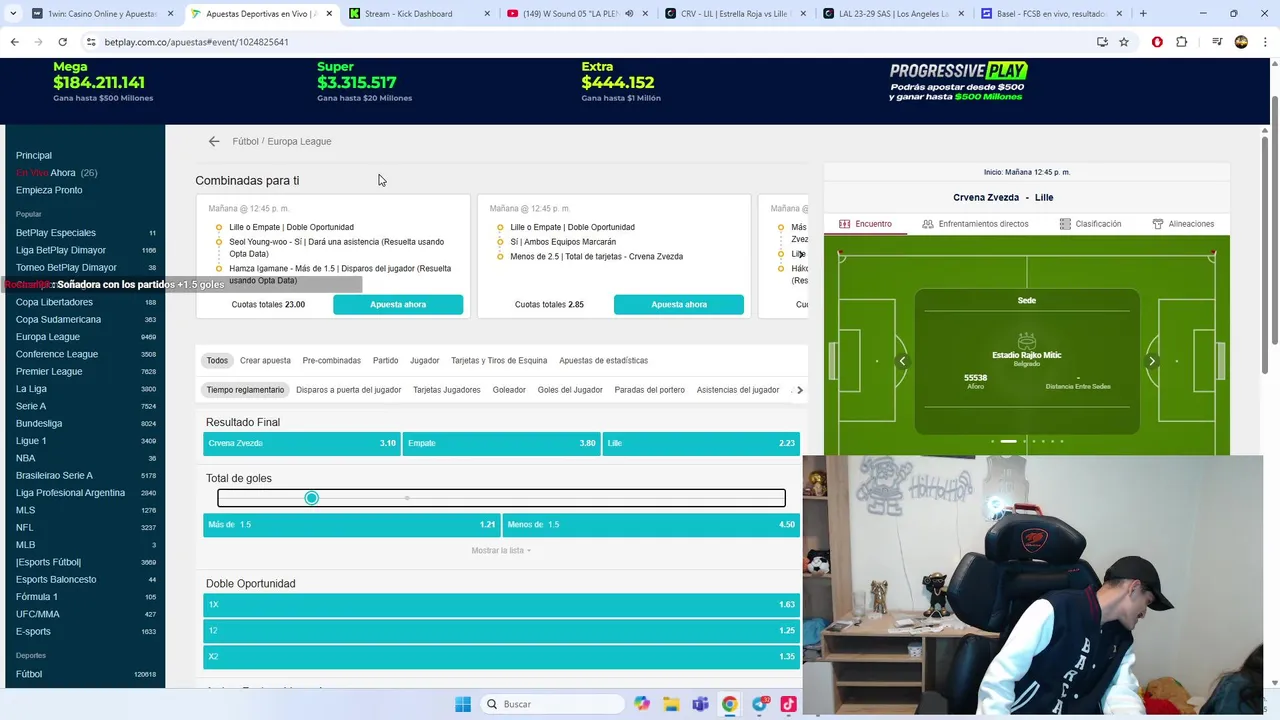
Task: Open Tarjetas y Tiros de Esquina tab
Action: pyautogui.click(x=499, y=360)
